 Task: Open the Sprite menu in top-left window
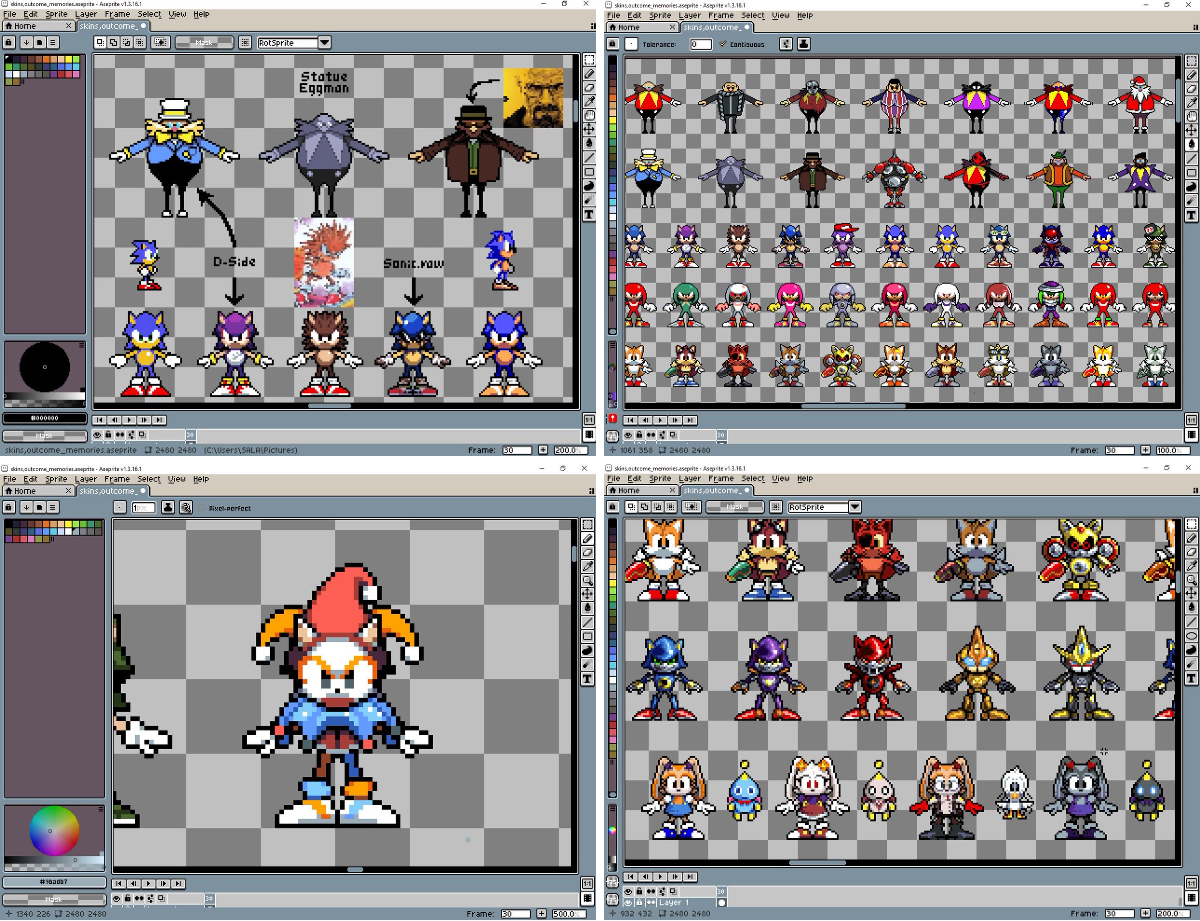[x=58, y=15]
